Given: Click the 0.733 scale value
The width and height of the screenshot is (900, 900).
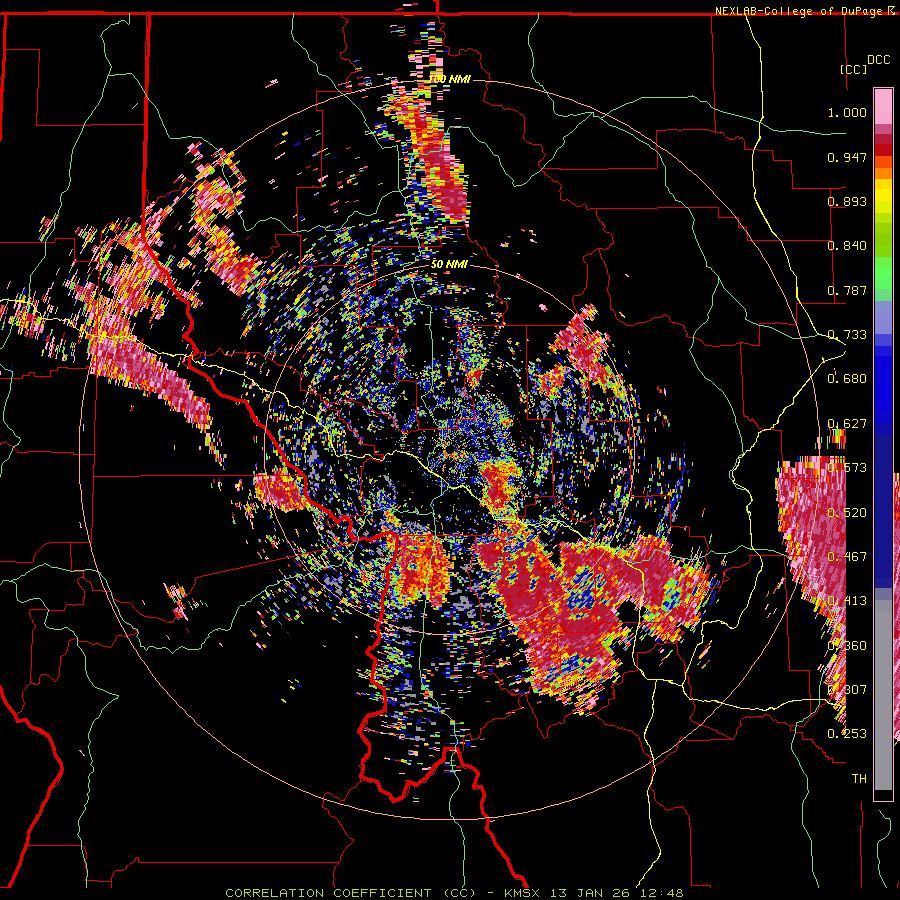Looking at the screenshot, I should click(847, 335).
